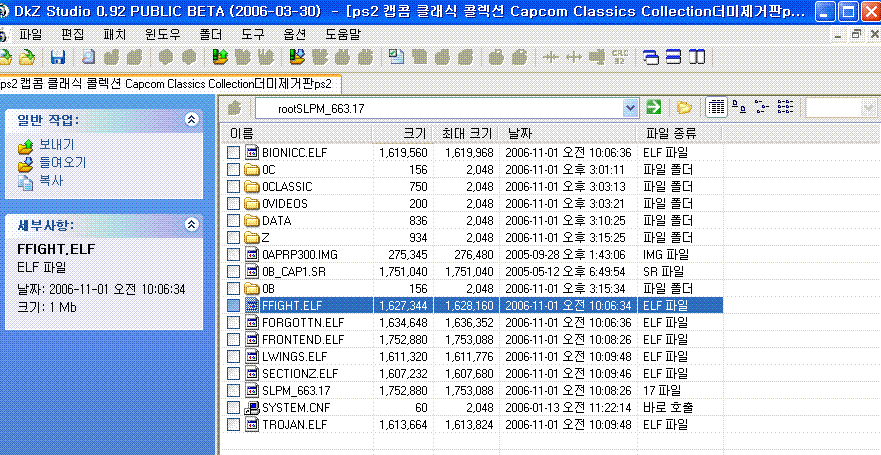Image resolution: width=881 pixels, height=455 pixels.
Task: Click inside the rootSLPM_663.17 path field
Action: (440, 108)
